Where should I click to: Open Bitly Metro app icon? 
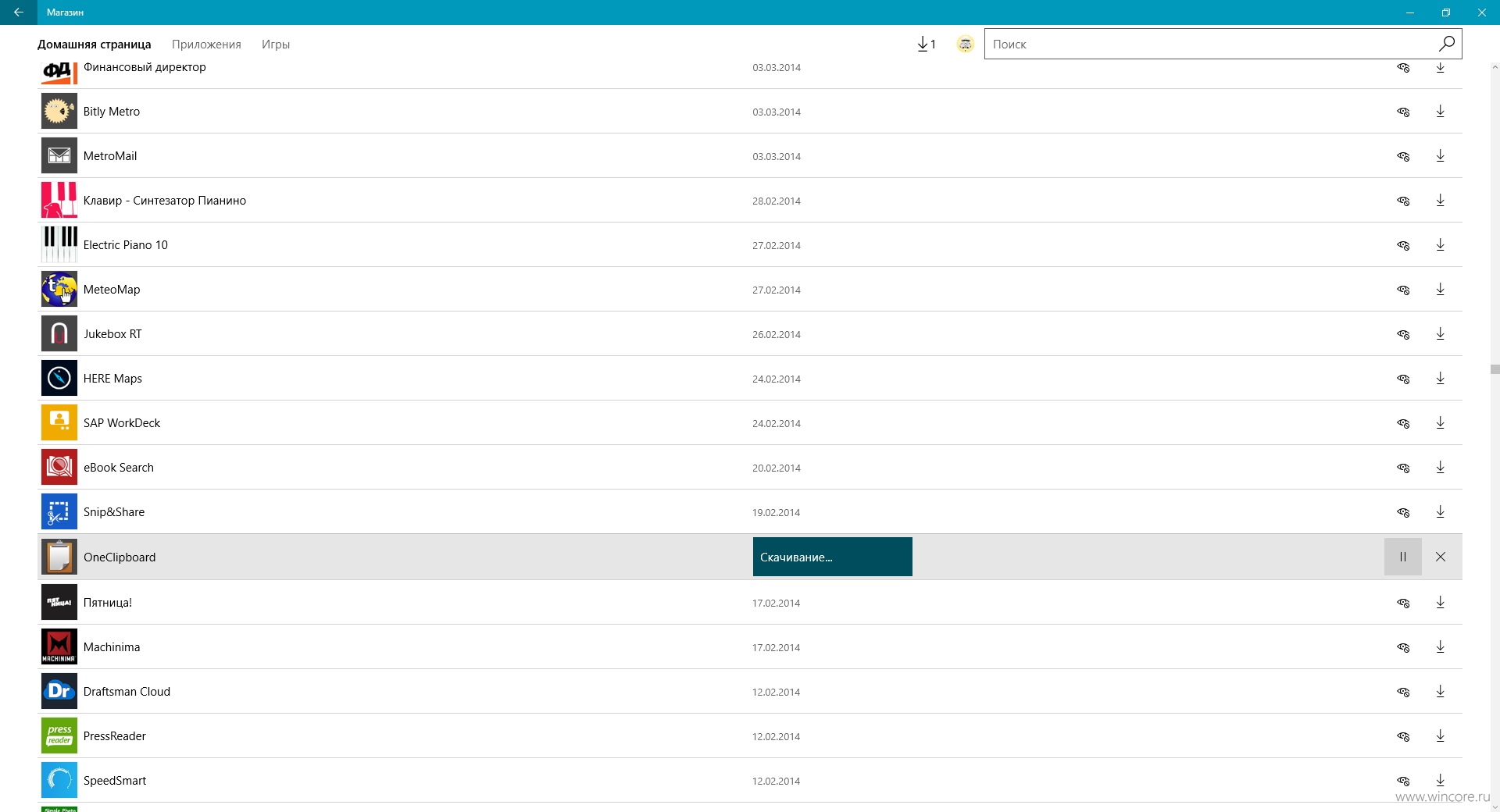tap(59, 111)
